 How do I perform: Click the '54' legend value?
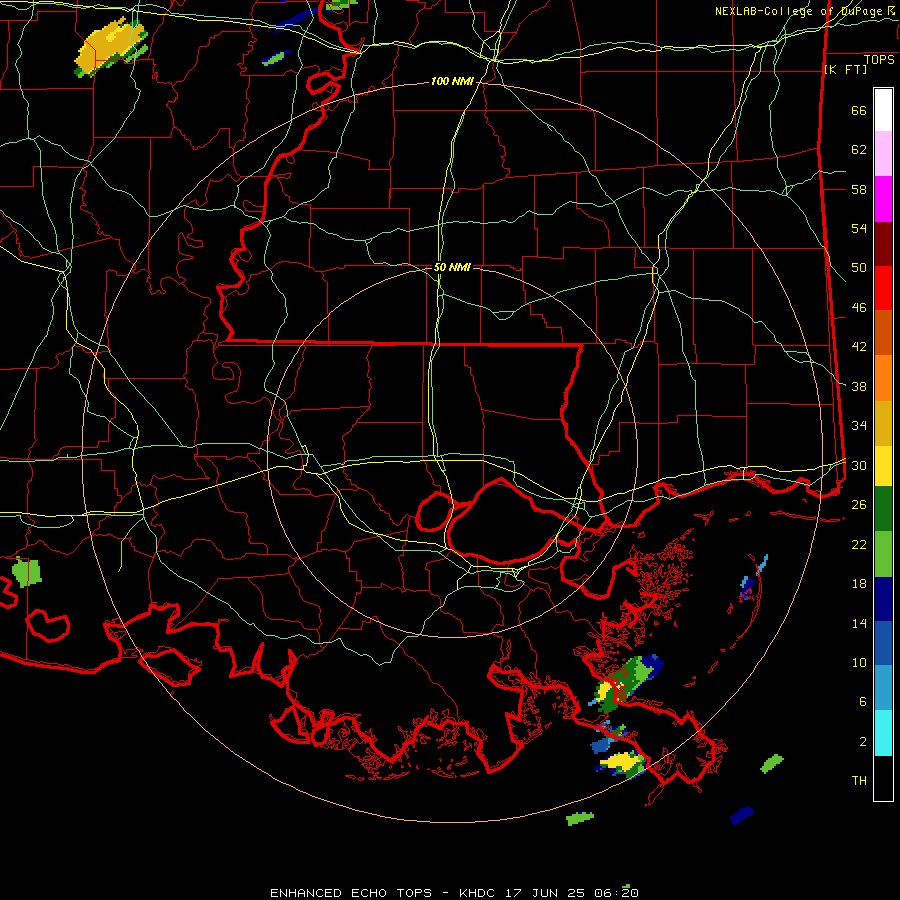coord(859,228)
